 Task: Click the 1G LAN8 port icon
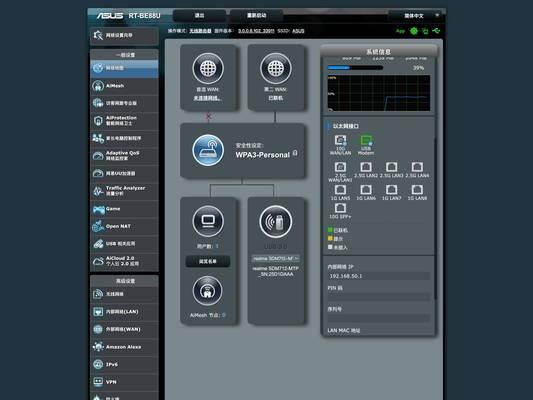(x=417, y=190)
